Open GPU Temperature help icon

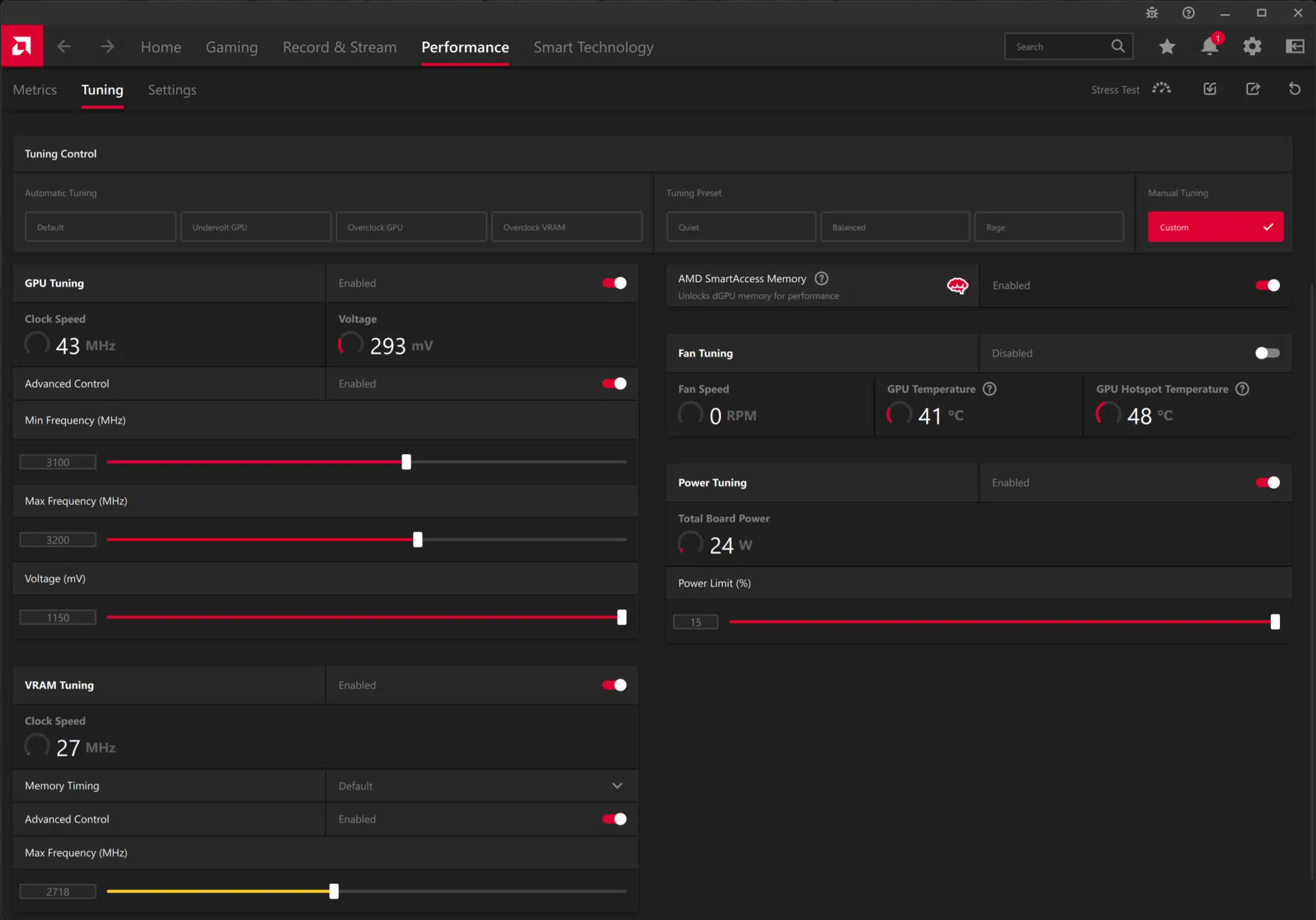tap(990, 389)
